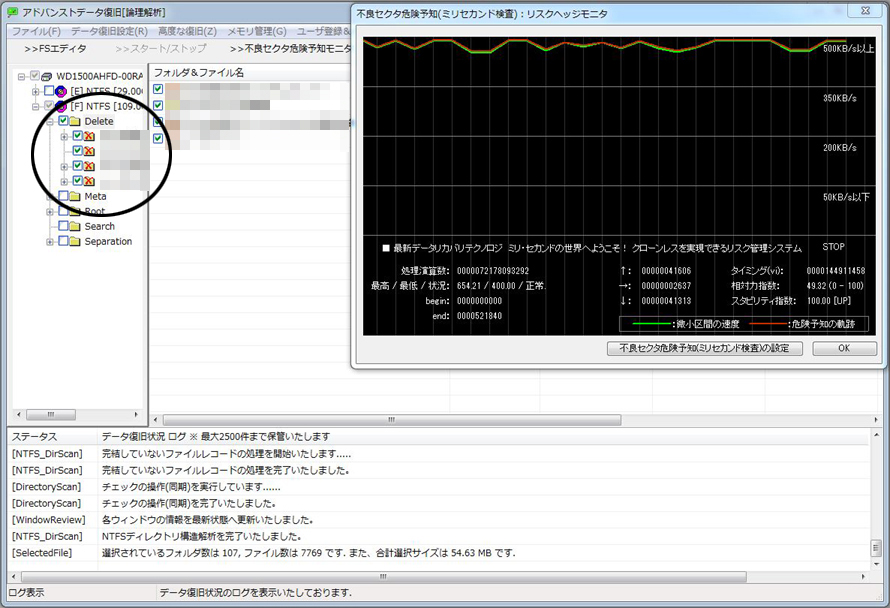
Task: Click the application icon in the title bar
Action: [12, 12]
